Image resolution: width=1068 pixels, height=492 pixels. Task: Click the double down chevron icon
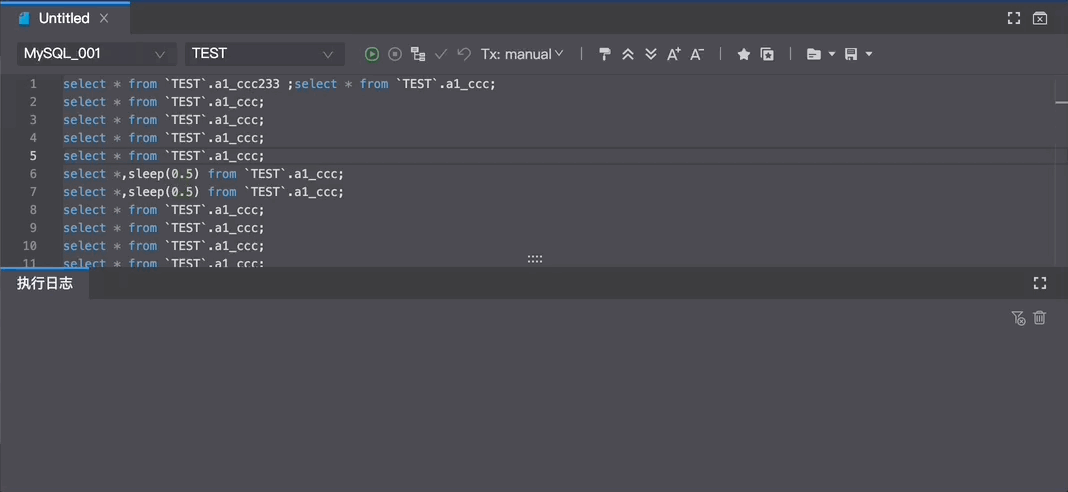(x=650, y=55)
